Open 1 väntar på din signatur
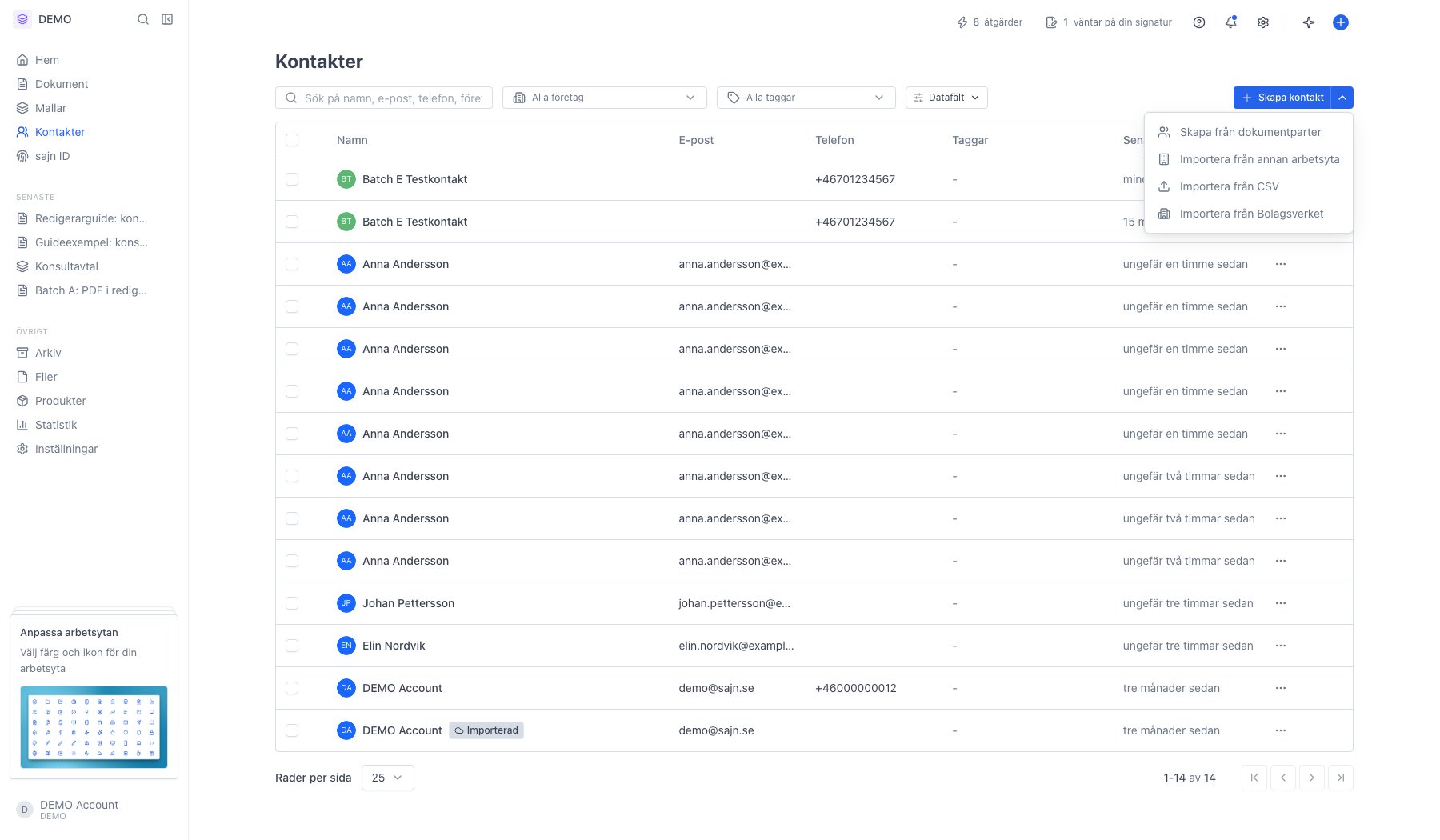The image size is (1440, 840). click(x=1109, y=22)
